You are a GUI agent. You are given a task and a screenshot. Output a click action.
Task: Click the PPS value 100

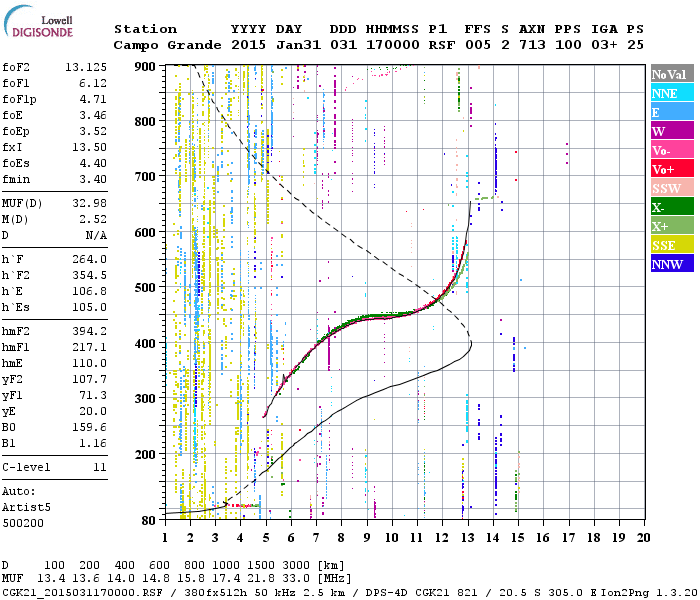[568, 45]
